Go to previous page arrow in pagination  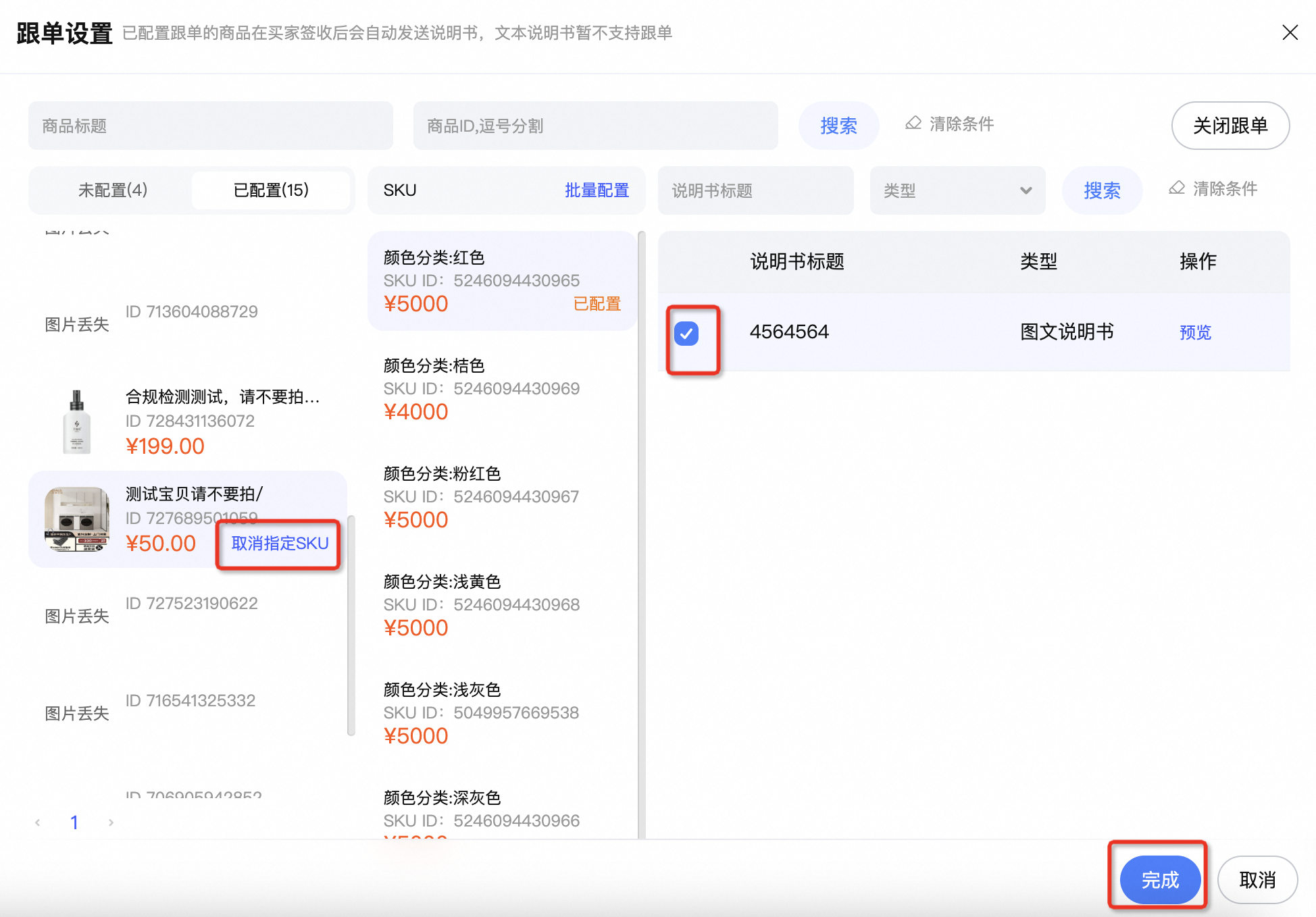coord(38,822)
